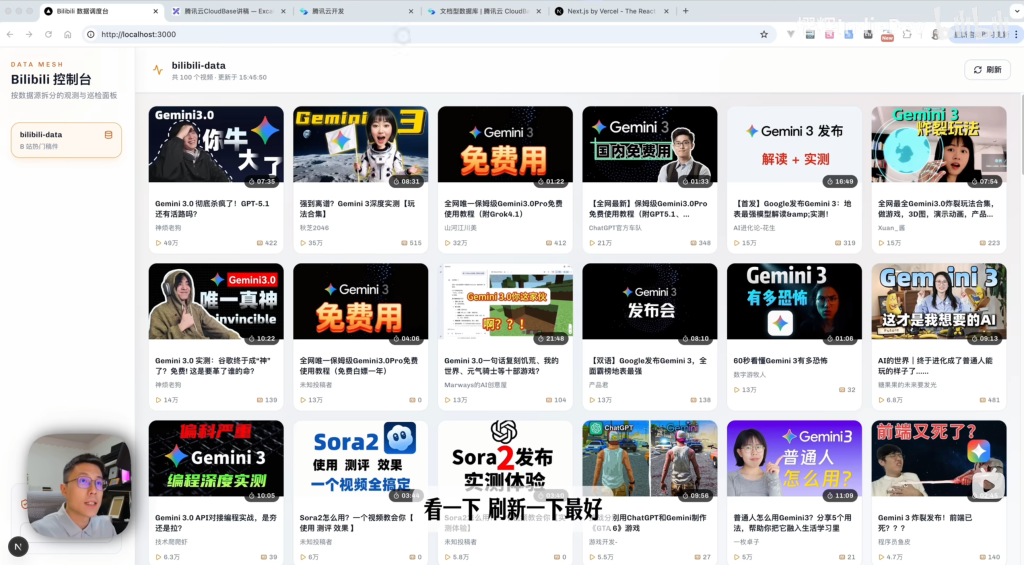The height and width of the screenshot is (565, 1024).
Task: Click the 刷新 refresh button
Action: (x=987, y=70)
